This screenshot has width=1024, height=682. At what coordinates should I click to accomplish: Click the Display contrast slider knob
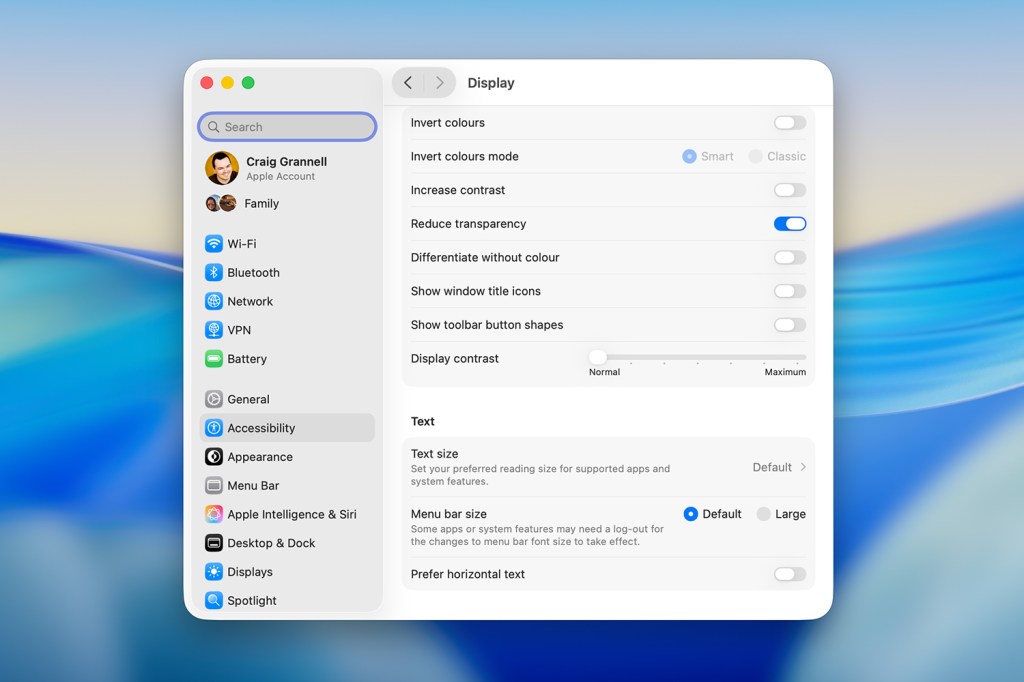pyautogui.click(x=597, y=357)
